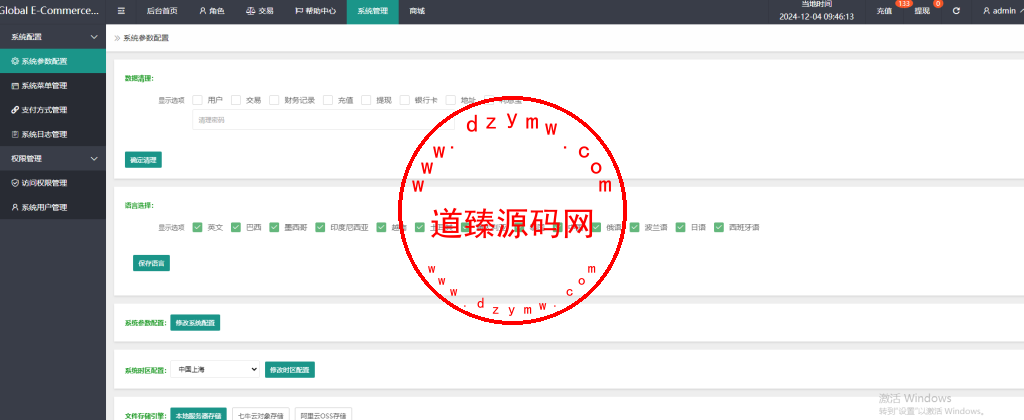Click the 系统日志管理 icon in the sidebar
This screenshot has height=420, width=1024.
click(x=15, y=135)
